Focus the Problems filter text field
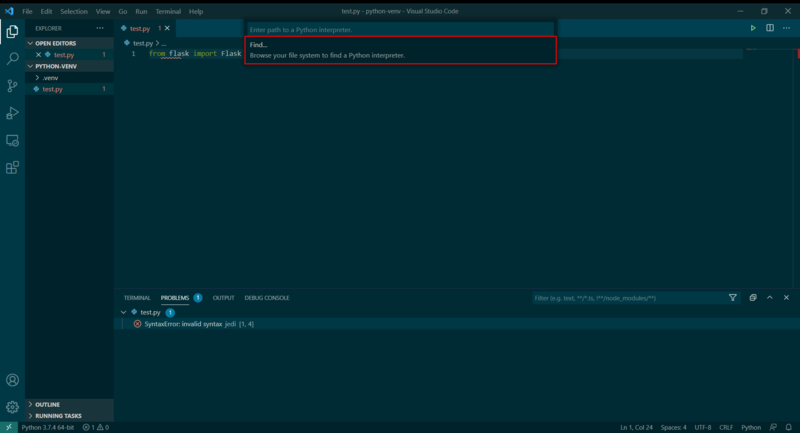 coord(629,298)
